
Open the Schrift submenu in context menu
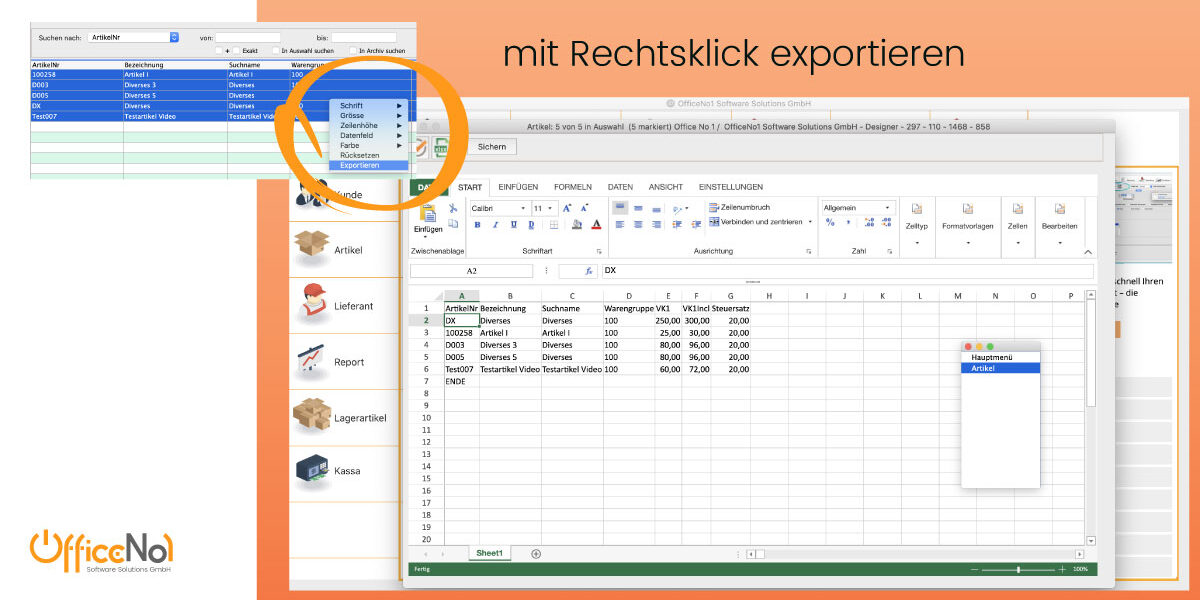click(369, 105)
